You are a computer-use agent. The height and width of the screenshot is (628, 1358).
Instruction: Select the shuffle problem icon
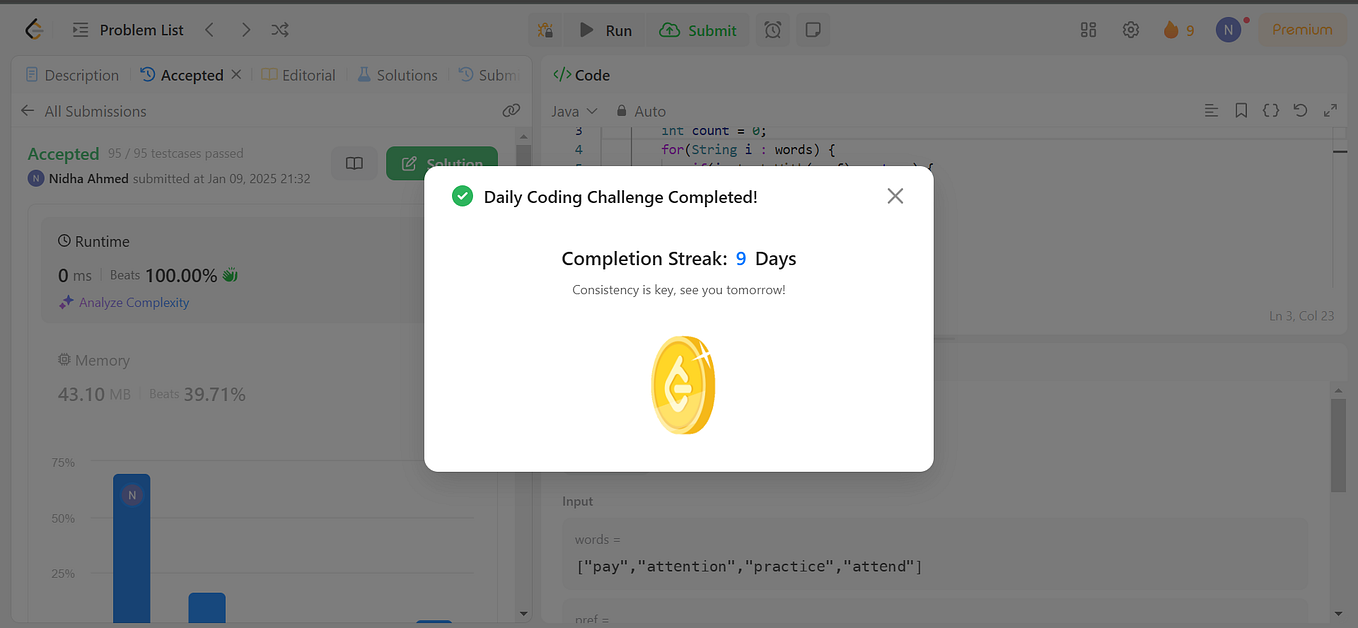(279, 29)
